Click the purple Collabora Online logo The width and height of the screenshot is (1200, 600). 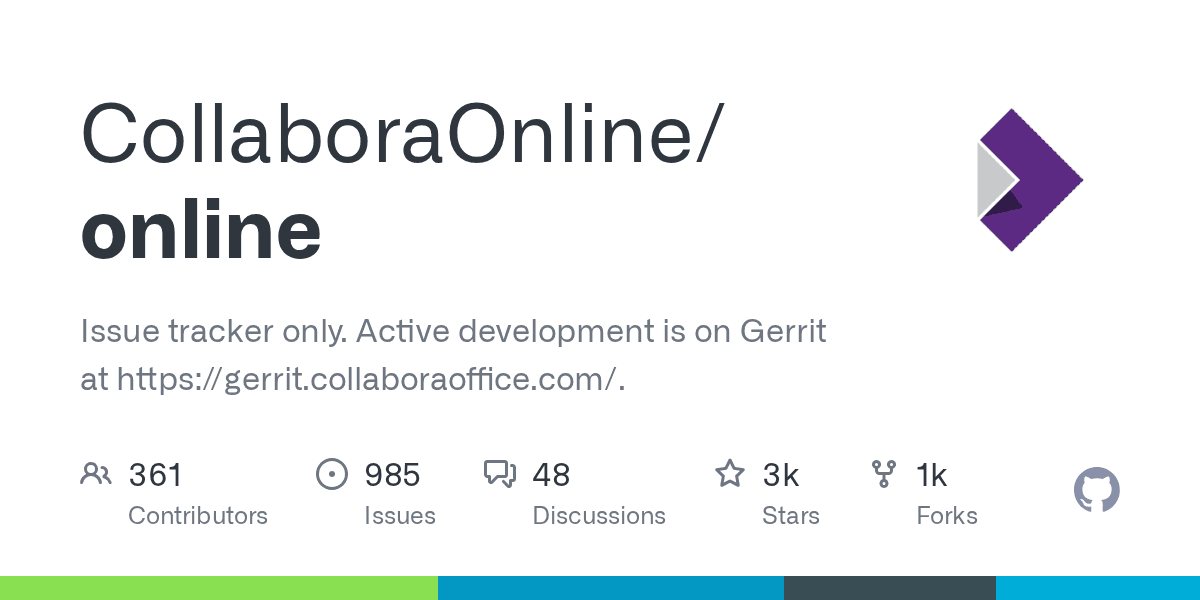[x=1030, y=180]
